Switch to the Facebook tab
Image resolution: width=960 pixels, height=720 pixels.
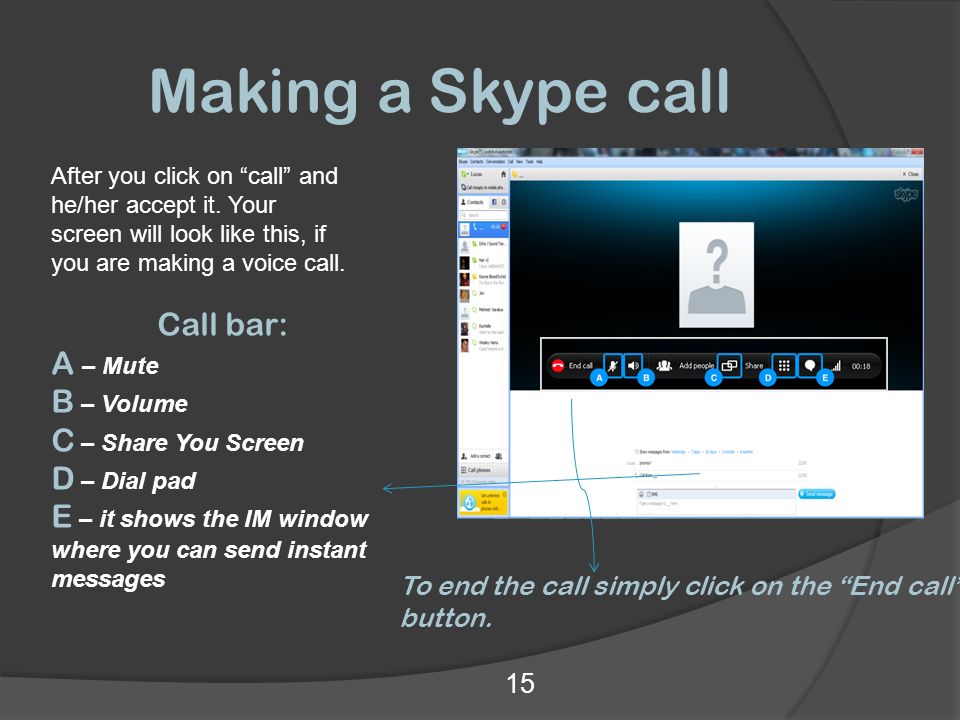coord(494,202)
